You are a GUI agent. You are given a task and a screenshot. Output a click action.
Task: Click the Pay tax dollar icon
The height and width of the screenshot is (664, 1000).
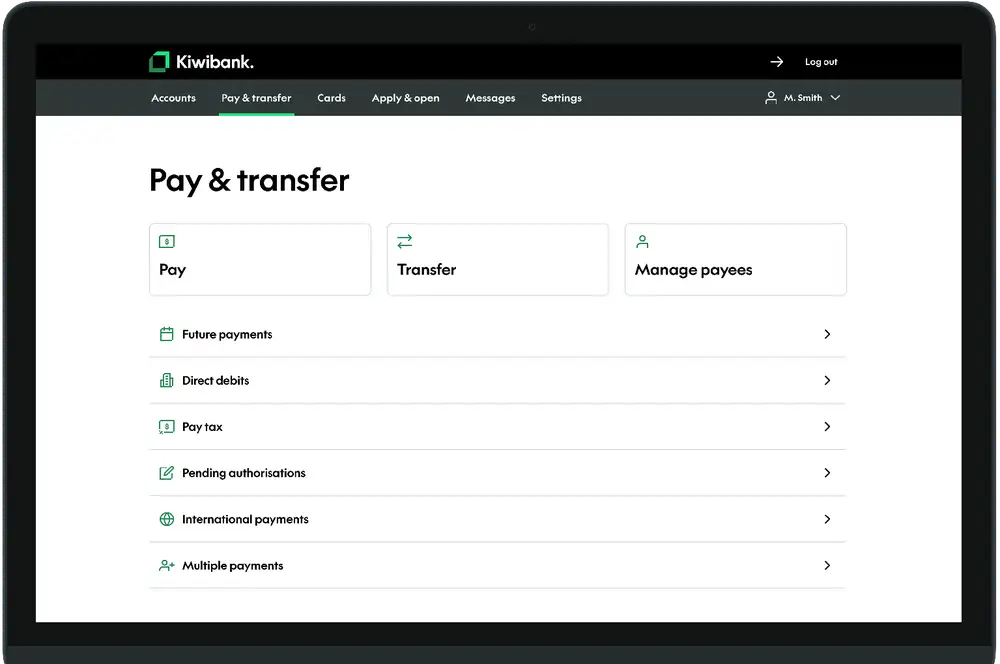click(x=166, y=427)
